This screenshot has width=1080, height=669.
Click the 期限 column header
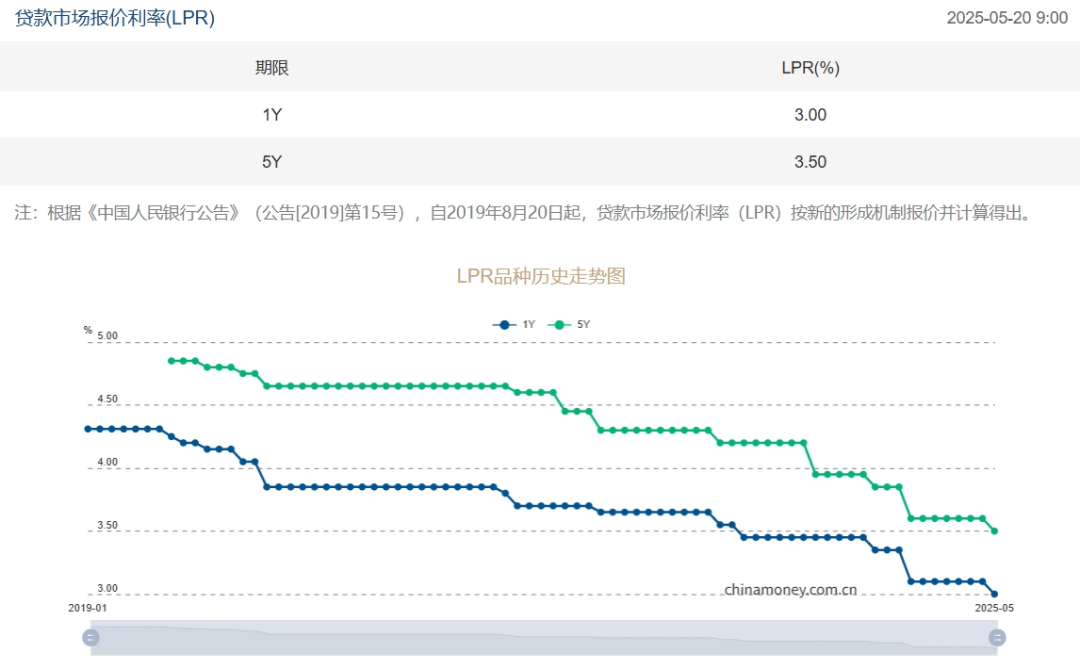click(x=272, y=68)
